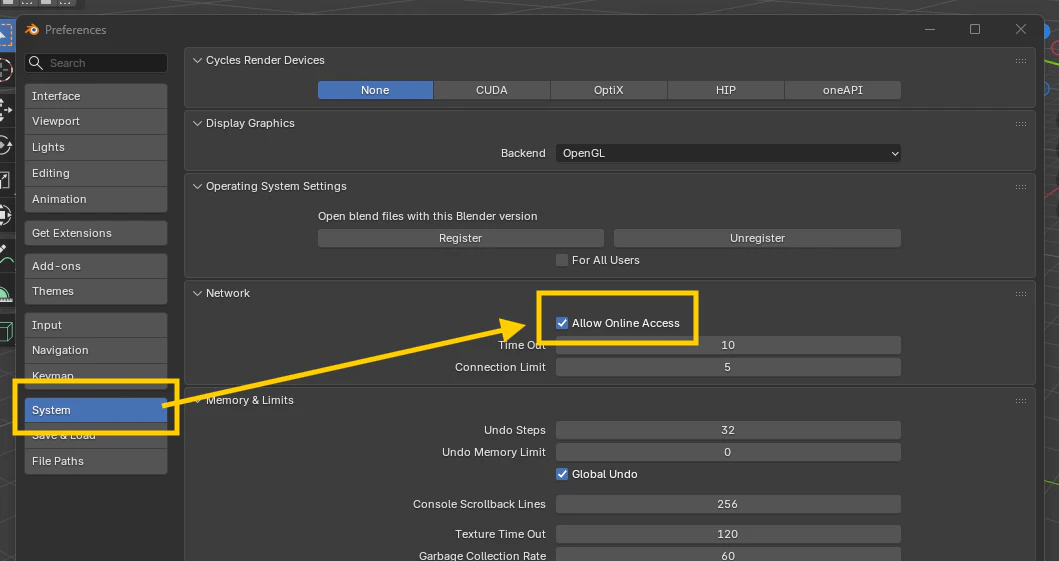Select the Rotate tool in viewport toolbar

click(5, 144)
